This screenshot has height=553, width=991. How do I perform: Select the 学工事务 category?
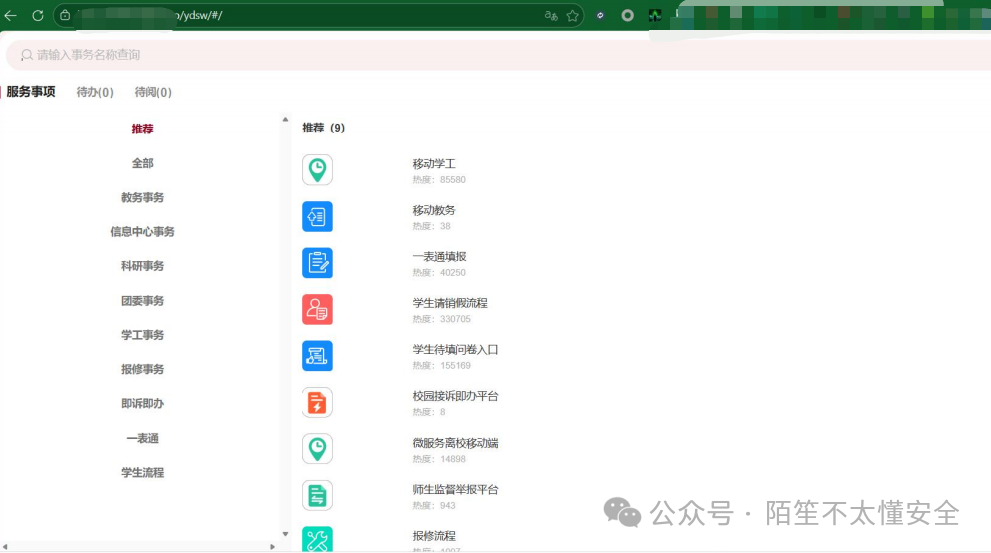point(142,334)
